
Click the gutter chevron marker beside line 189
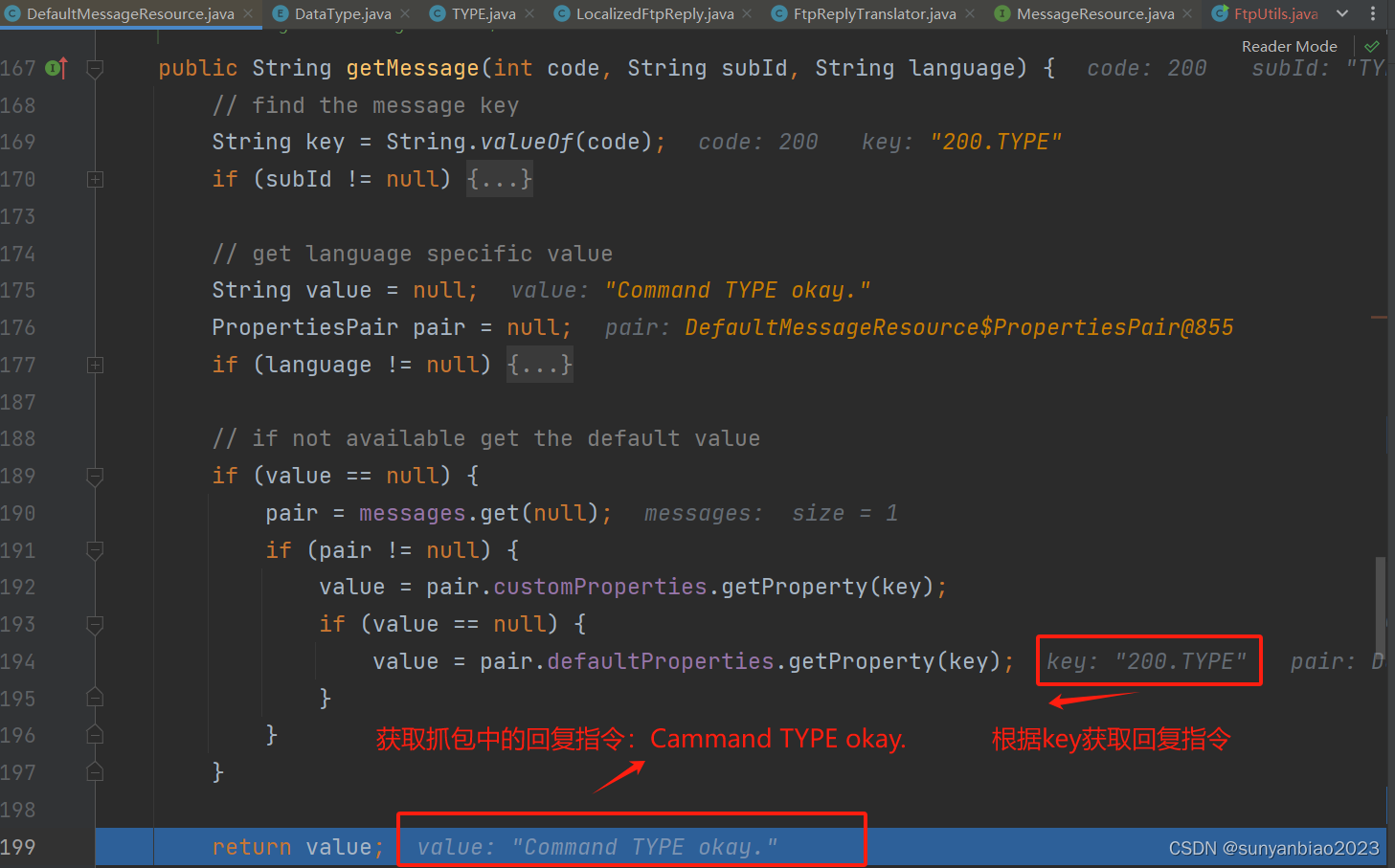(95, 476)
